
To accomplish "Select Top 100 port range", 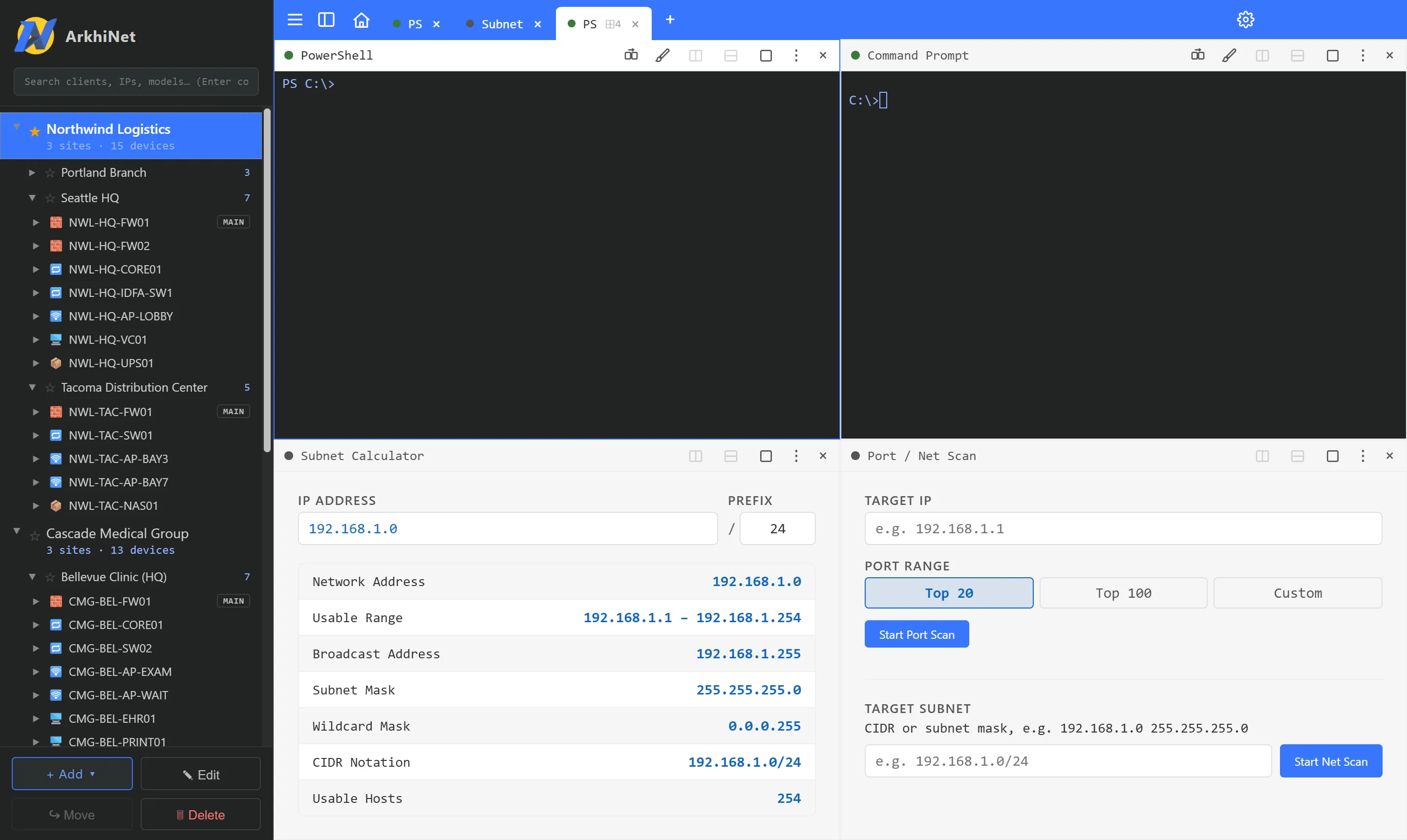I will click(1123, 593).
